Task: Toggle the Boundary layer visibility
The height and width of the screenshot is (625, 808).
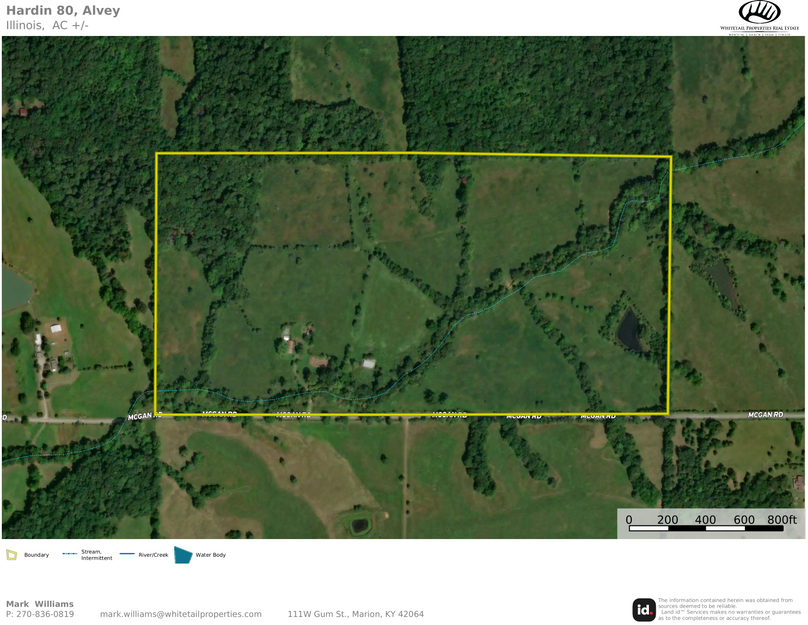Action: tap(13, 555)
